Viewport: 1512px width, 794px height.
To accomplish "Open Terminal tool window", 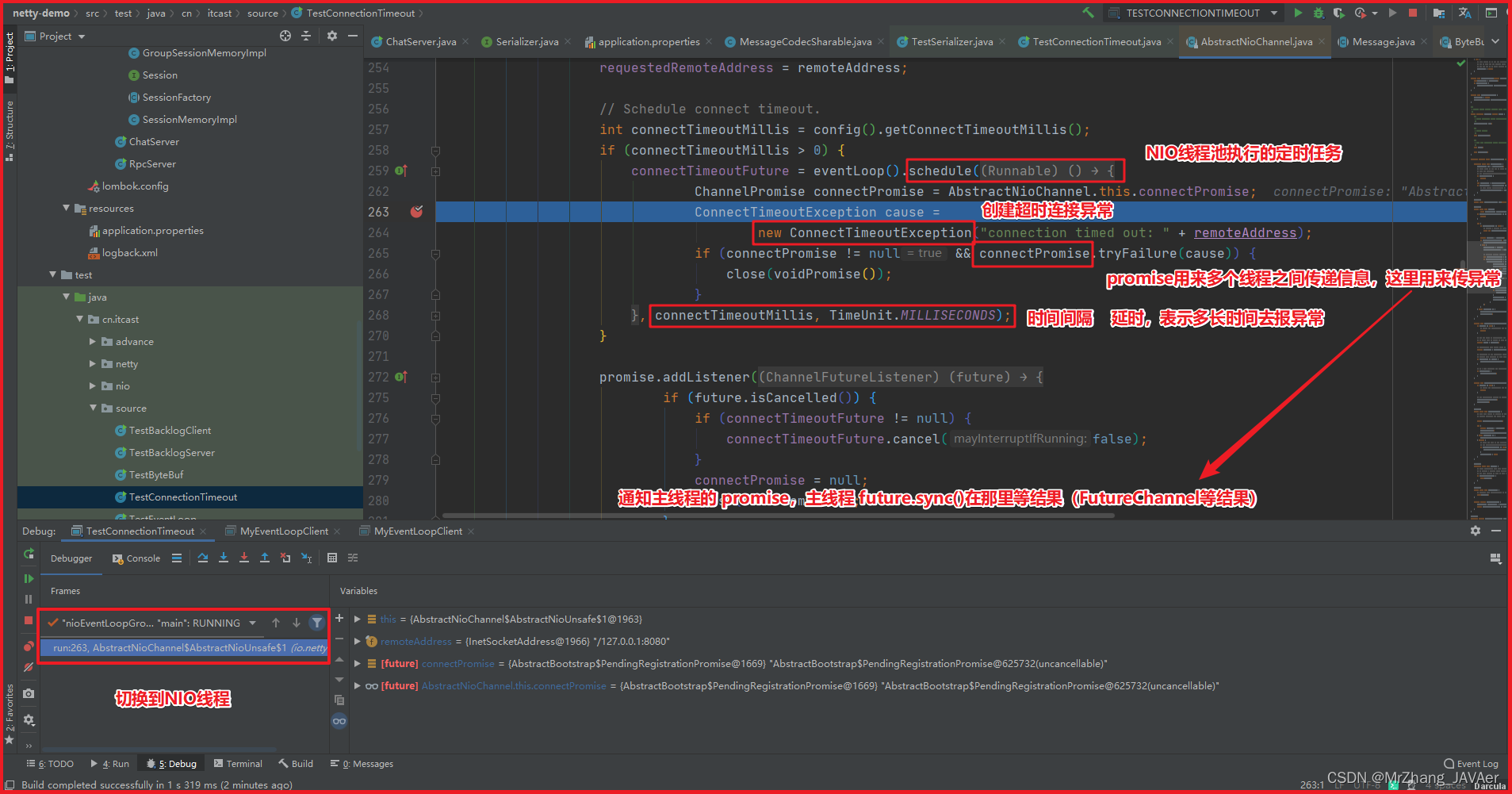I will pos(238,763).
